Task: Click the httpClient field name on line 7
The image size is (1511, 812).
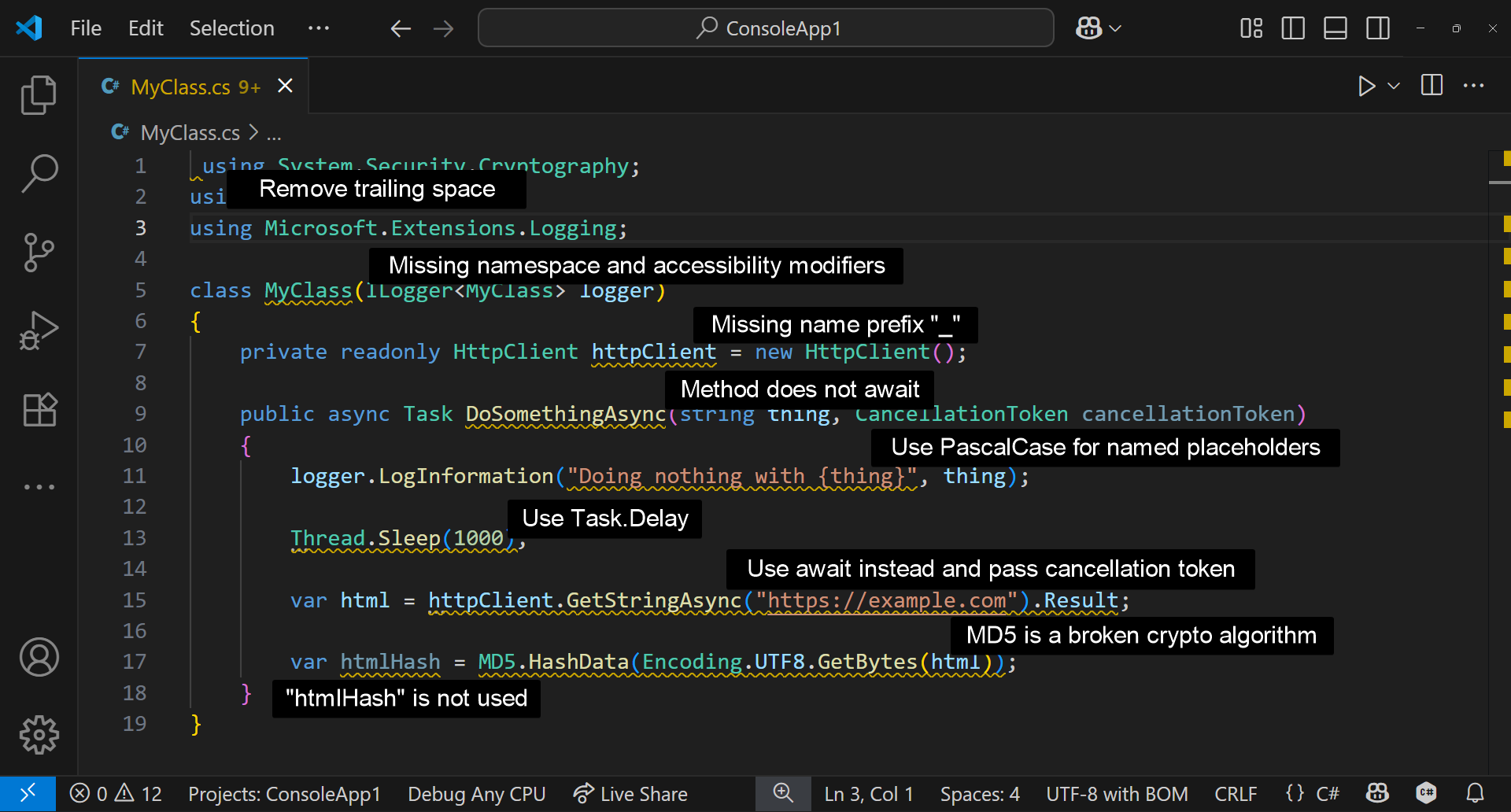Action: point(654,352)
